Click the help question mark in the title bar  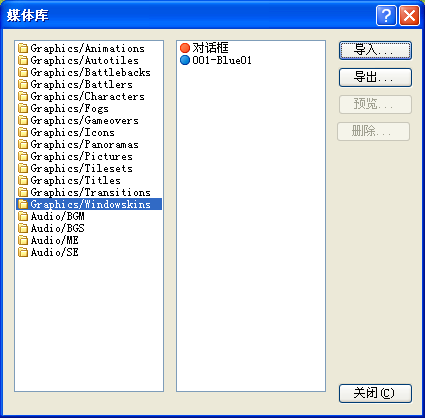click(386, 15)
